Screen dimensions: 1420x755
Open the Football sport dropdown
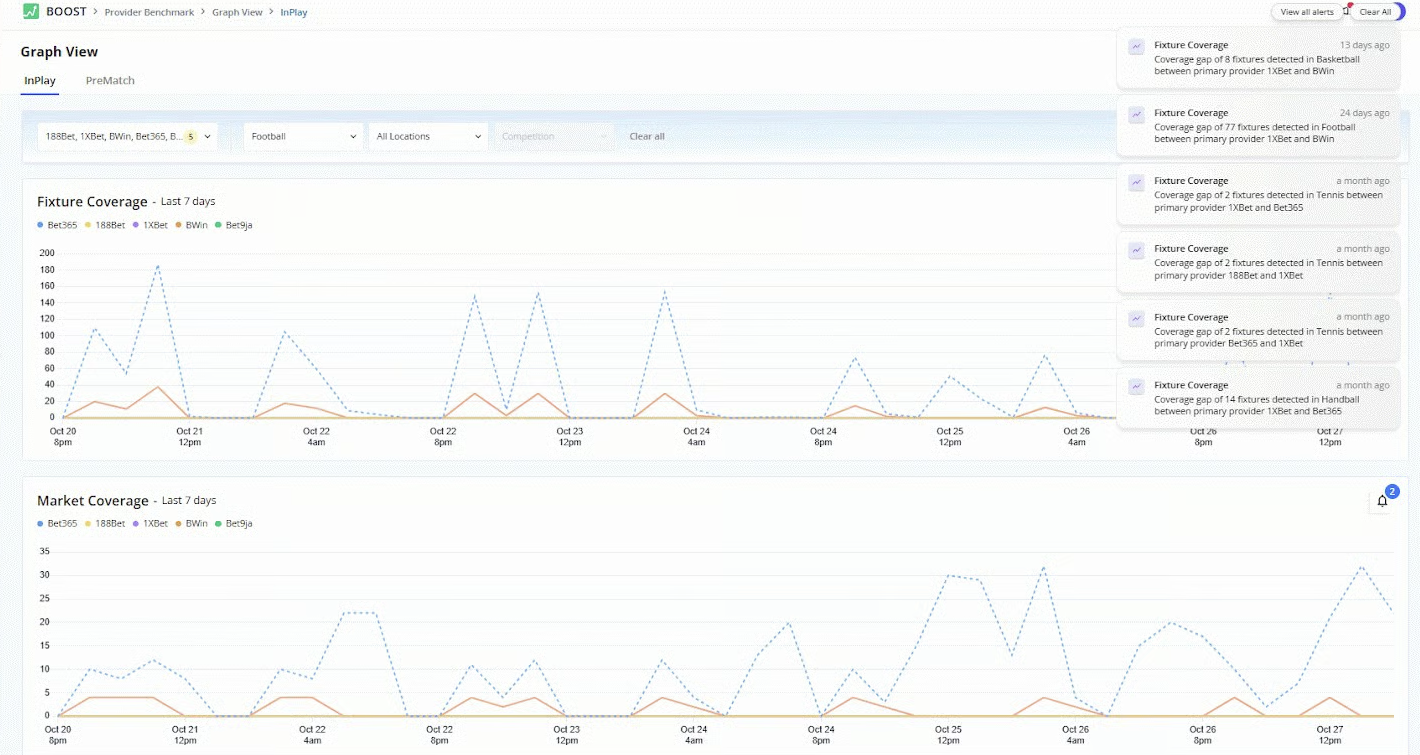point(303,136)
